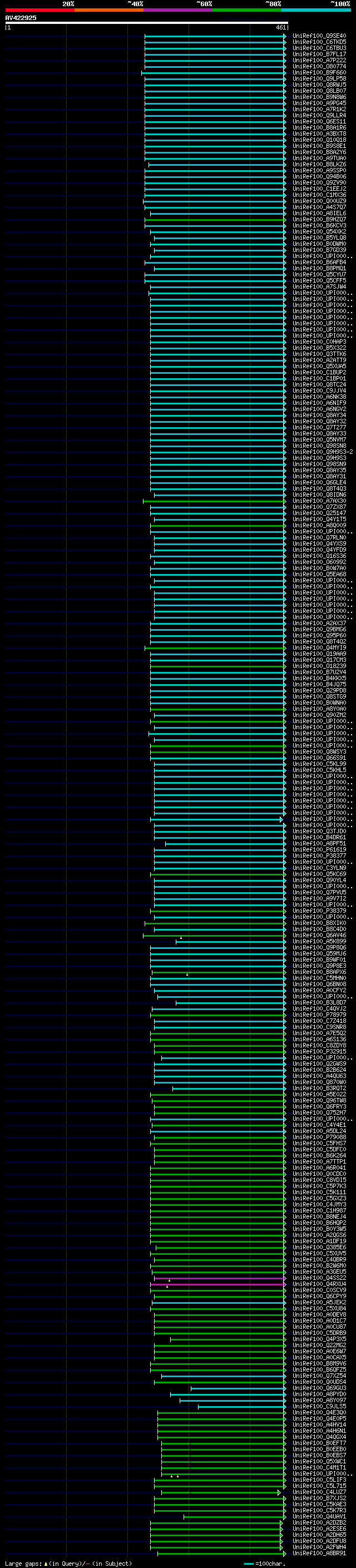Open hit UniRef100_B0EFT7
This screenshot has height=1568, width=356.
tap(319, 1443)
